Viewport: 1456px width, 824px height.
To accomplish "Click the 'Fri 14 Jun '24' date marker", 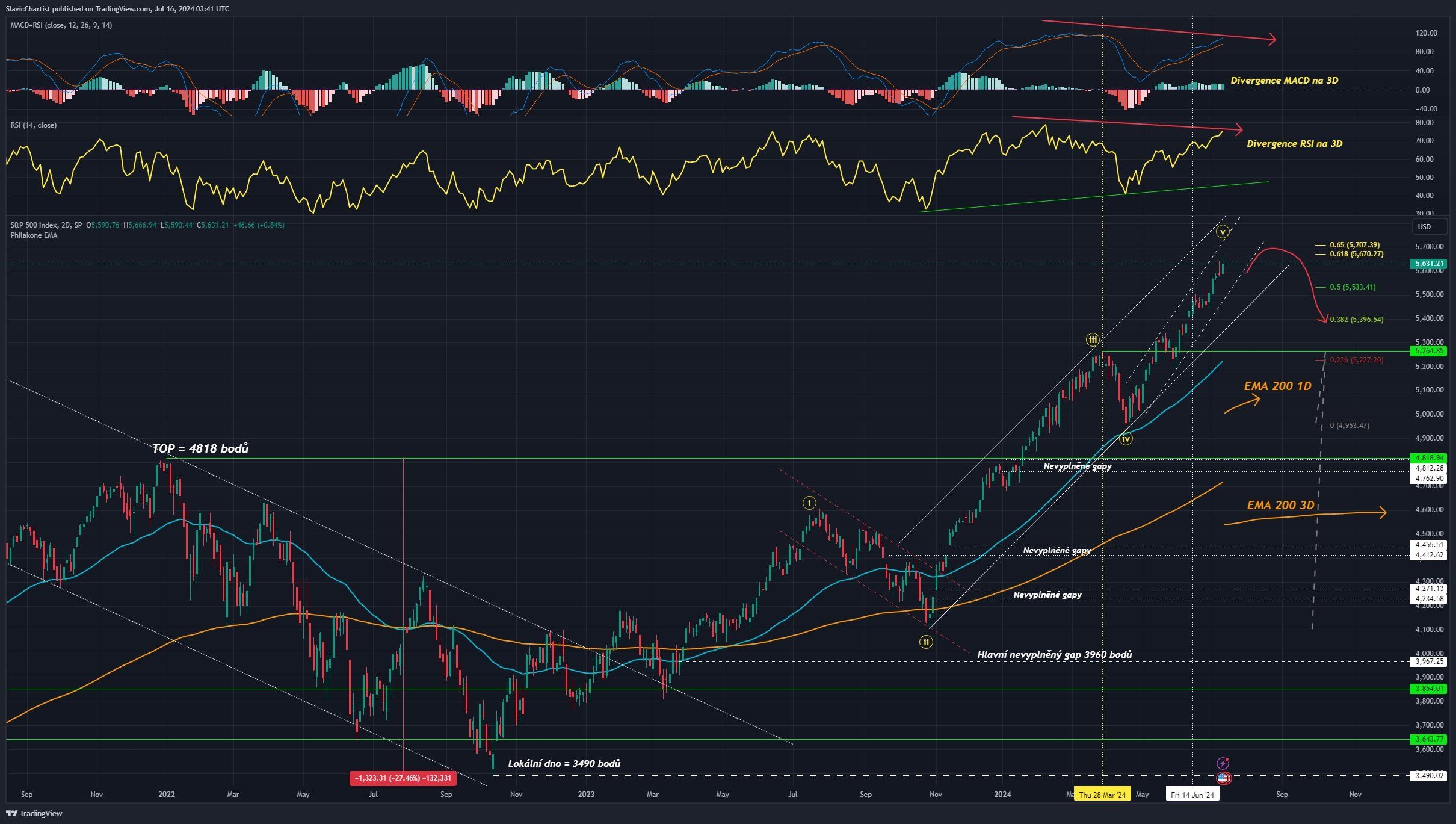I will [x=1192, y=795].
